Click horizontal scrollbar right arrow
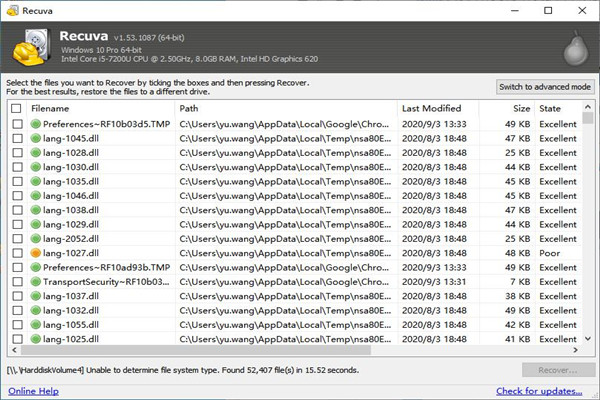 [x=575, y=350]
